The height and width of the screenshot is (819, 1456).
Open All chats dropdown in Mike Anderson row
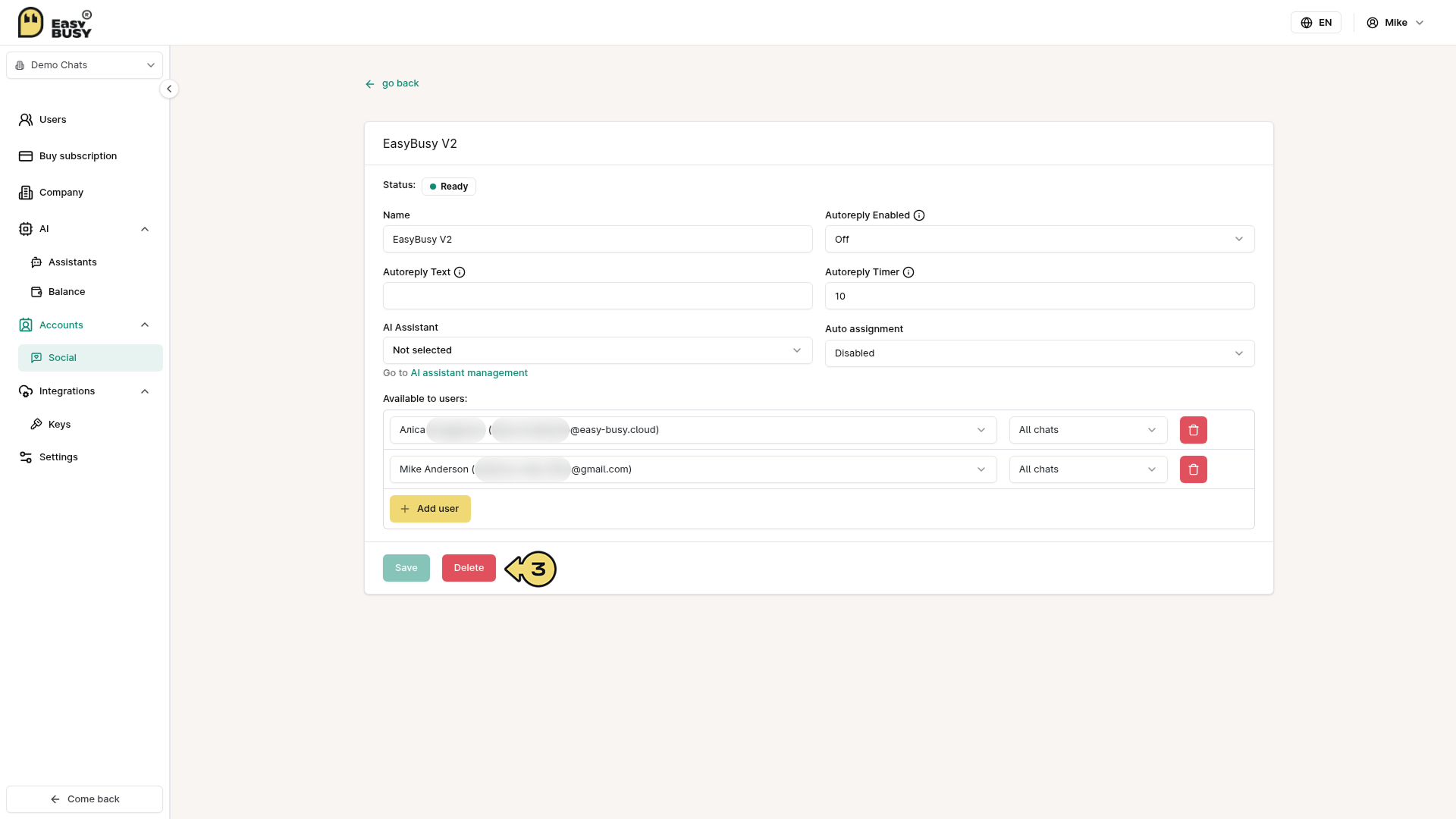pos(1088,469)
